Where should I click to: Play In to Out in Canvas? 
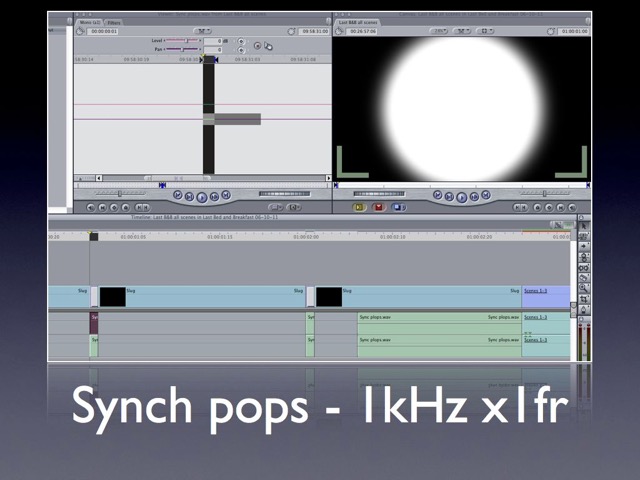(449, 197)
